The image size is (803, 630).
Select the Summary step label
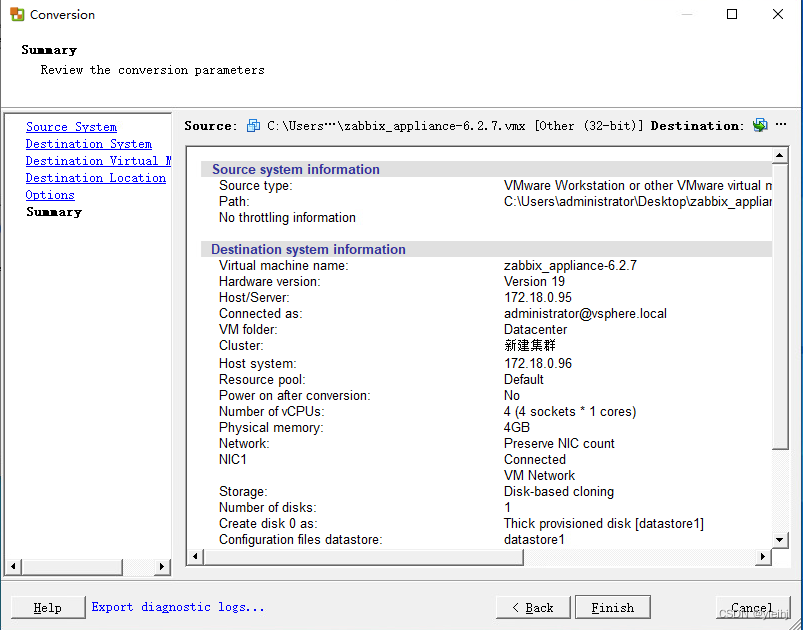[54, 212]
